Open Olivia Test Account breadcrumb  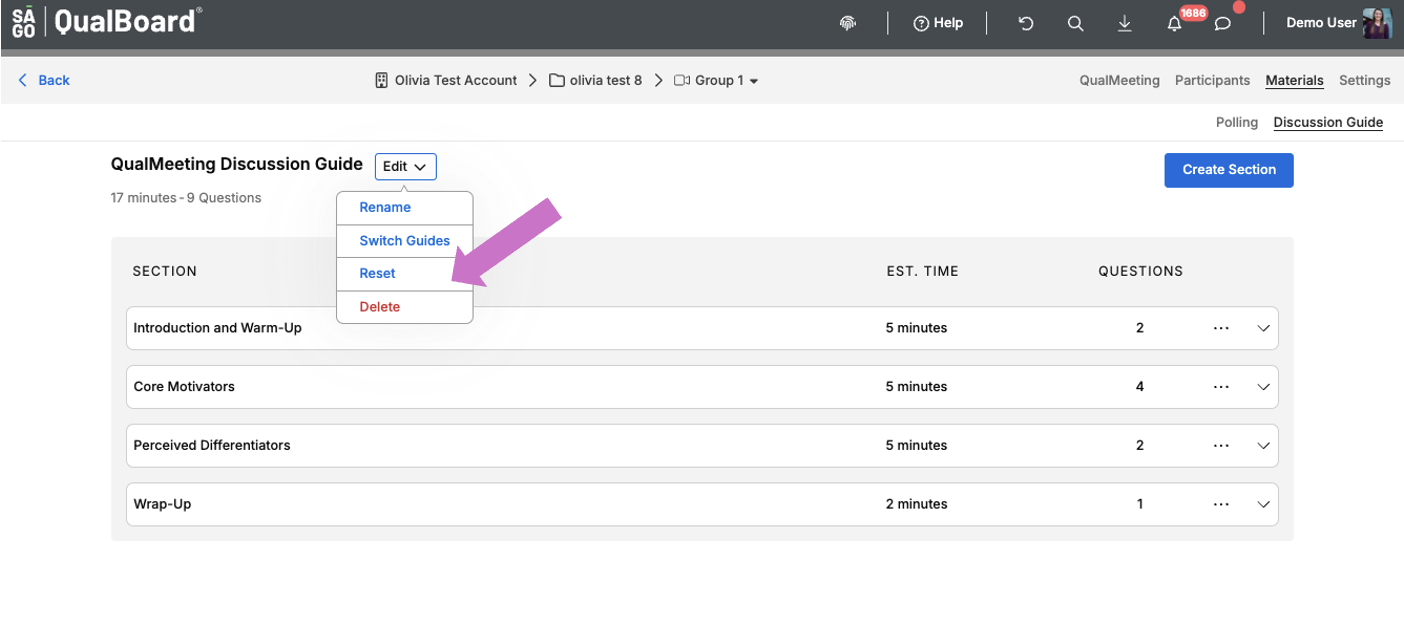[456, 80]
